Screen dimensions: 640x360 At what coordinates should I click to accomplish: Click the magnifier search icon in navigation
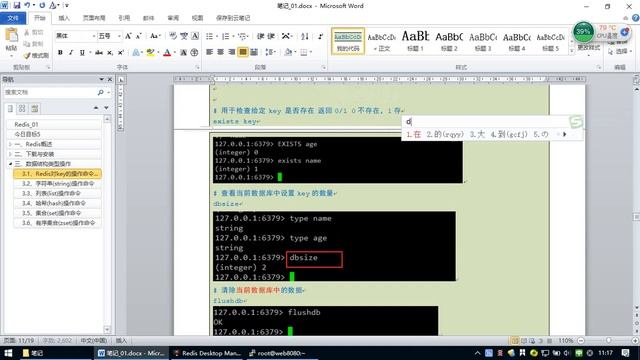[100, 92]
